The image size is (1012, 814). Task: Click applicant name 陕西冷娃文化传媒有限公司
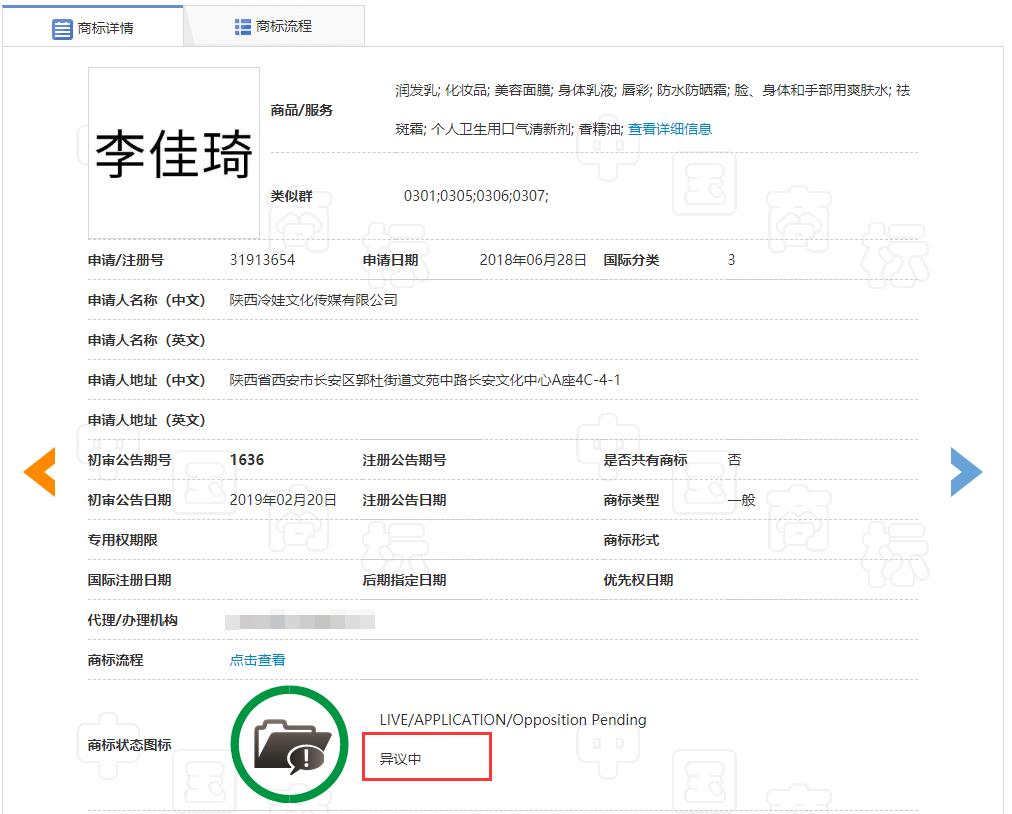click(x=313, y=300)
